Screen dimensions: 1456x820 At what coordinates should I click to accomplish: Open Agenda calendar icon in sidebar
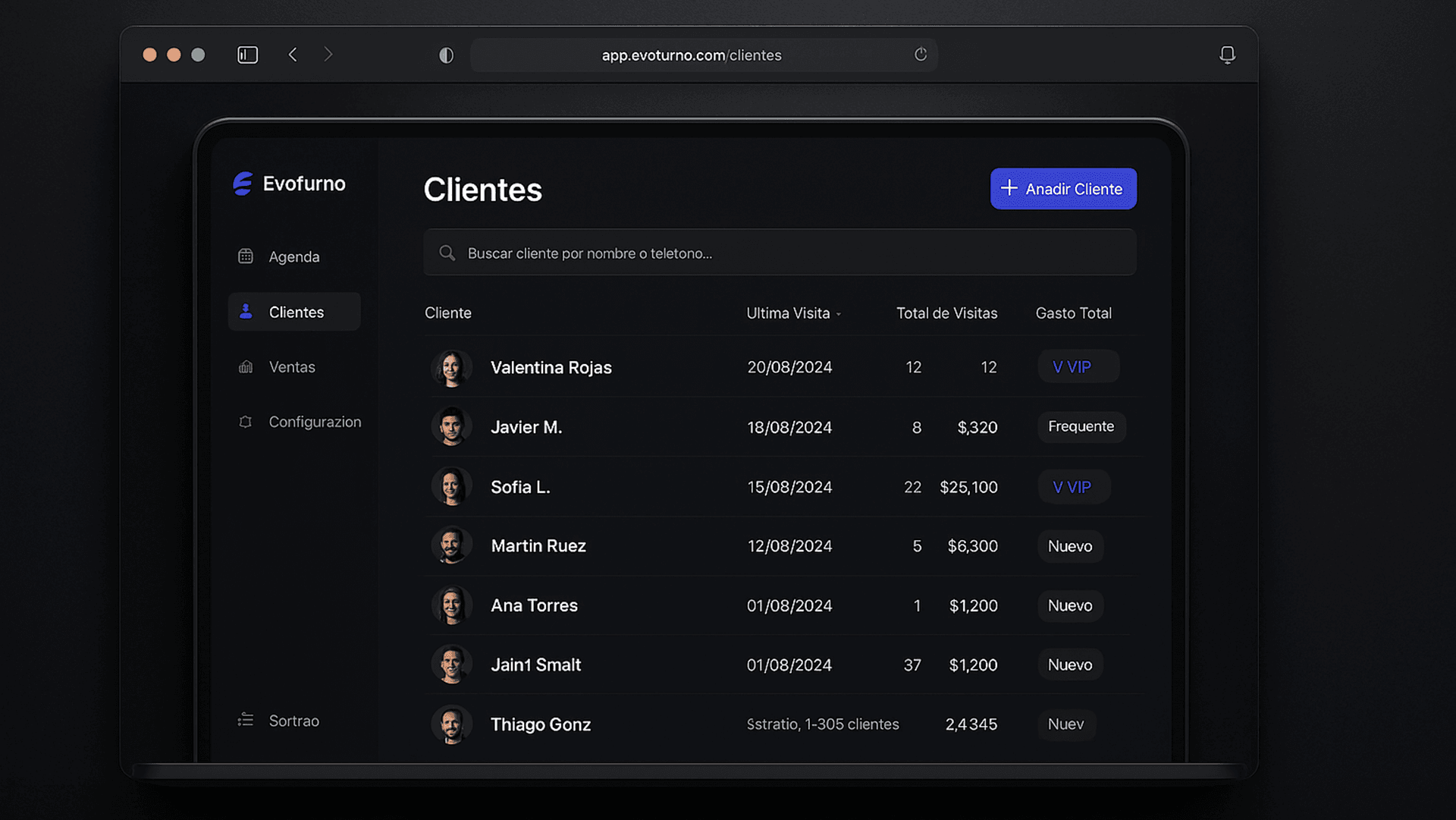[246, 256]
